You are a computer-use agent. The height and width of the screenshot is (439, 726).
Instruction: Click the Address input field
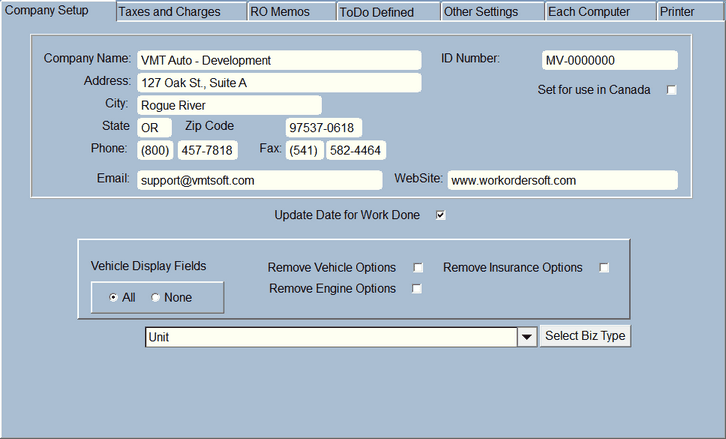pyautogui.click(x=279, y=83)
